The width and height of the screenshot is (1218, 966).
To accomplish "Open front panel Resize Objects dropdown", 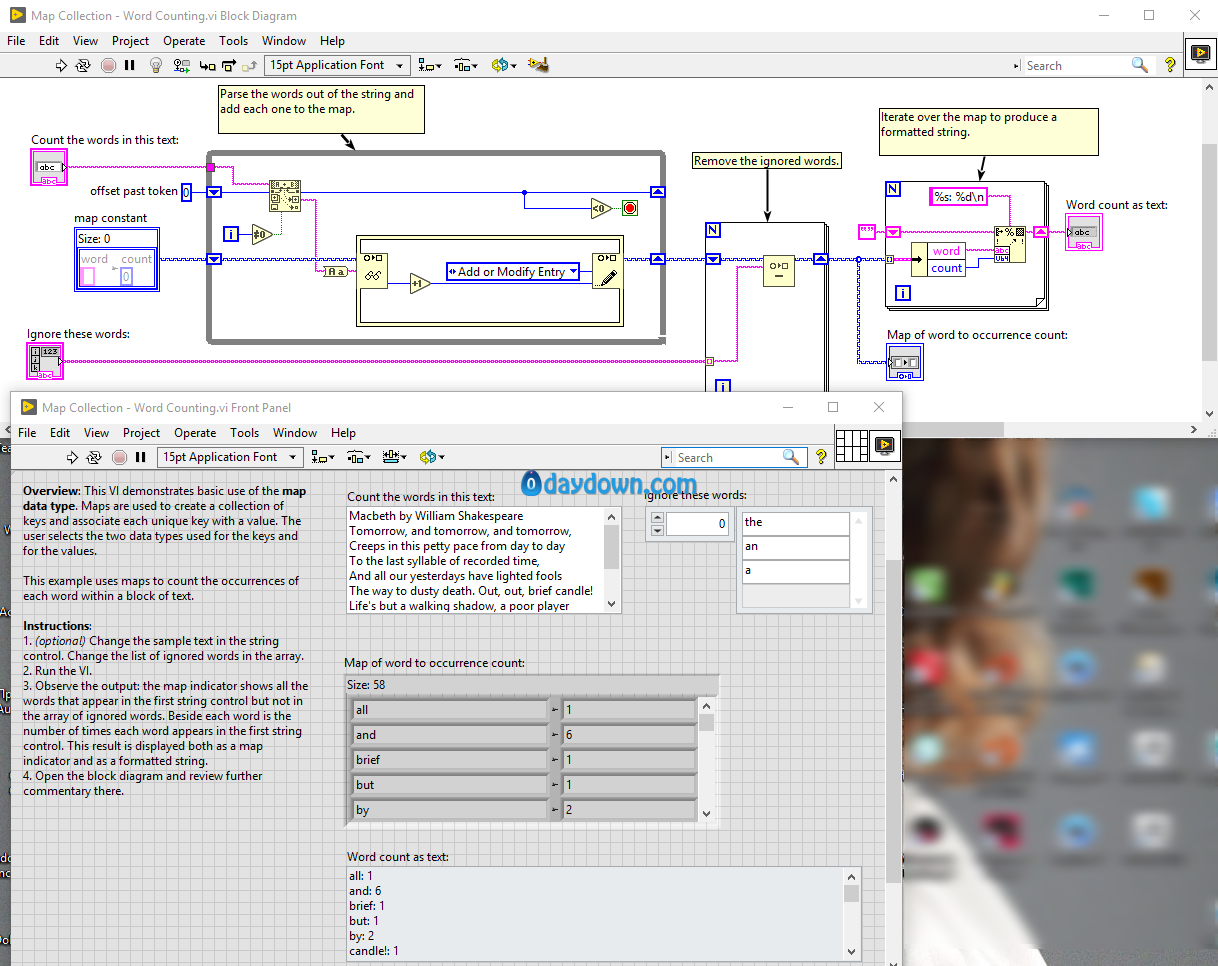I will point(395,457).
